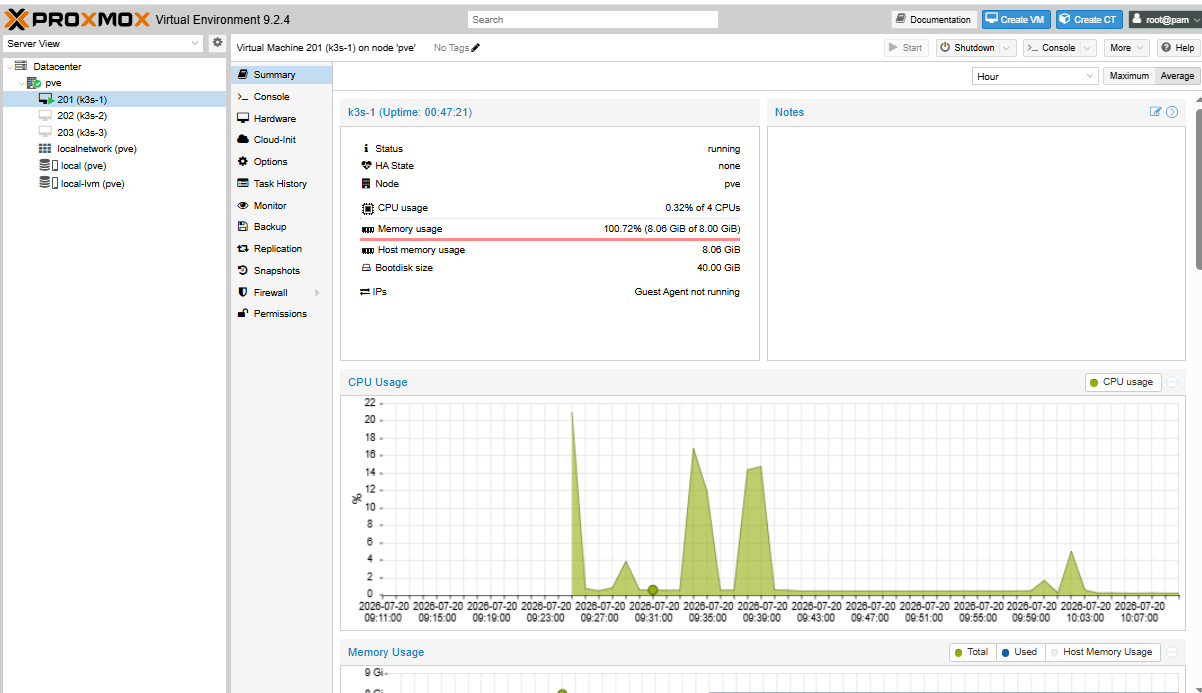
Task: Open the Cloud-Init section
Action: (281, 140)
